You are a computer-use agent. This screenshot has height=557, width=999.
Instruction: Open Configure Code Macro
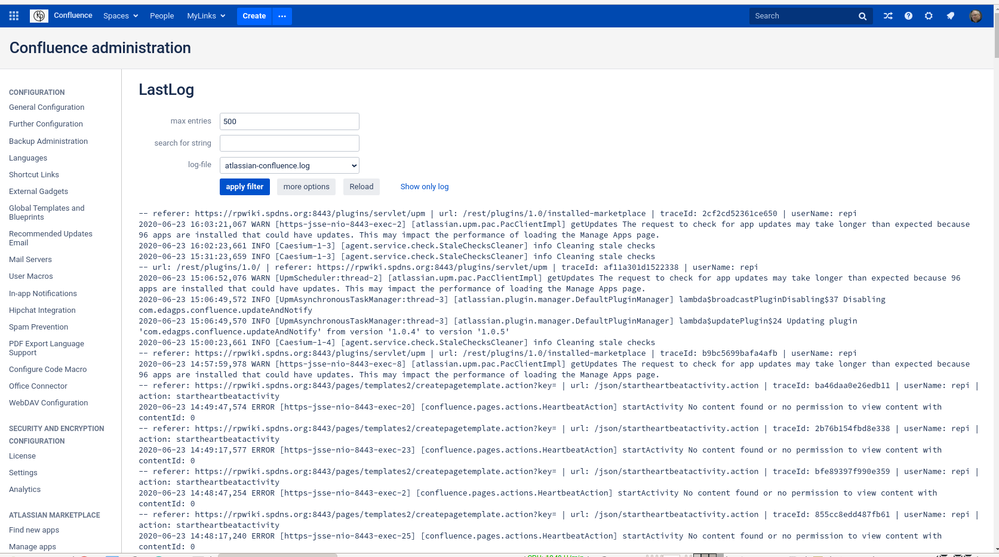[x=48, y=369]
